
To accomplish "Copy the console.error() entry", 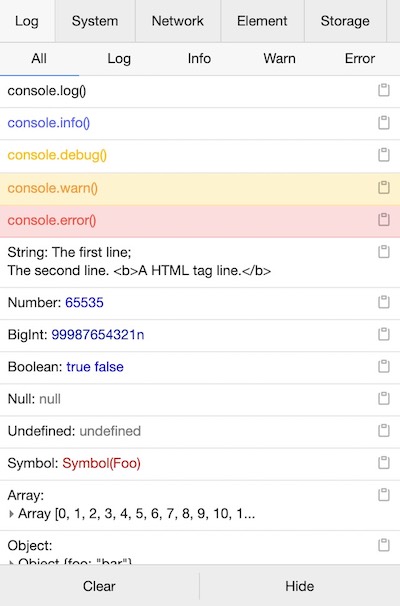I will click(383, 220).
